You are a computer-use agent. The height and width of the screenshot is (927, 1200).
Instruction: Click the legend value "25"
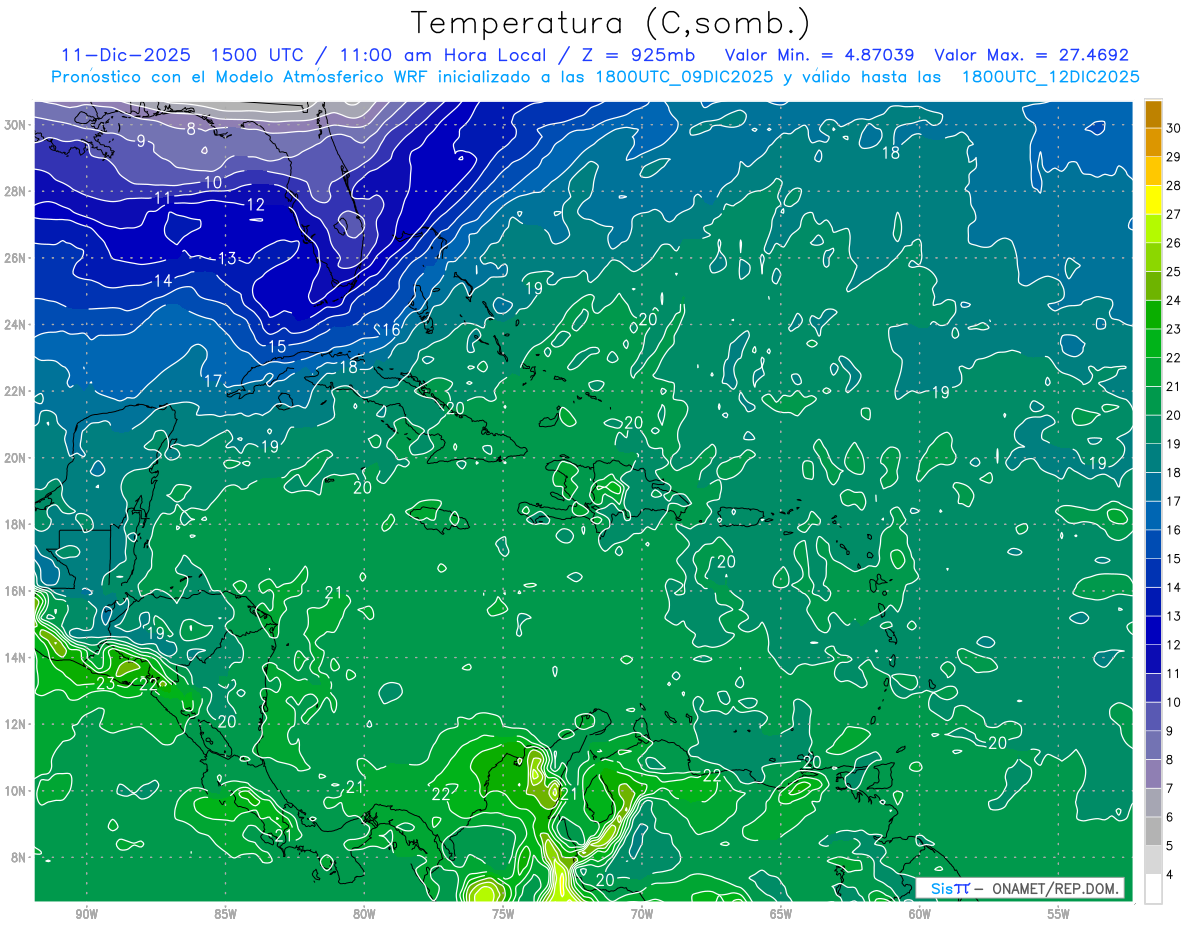click(1174, 272)
